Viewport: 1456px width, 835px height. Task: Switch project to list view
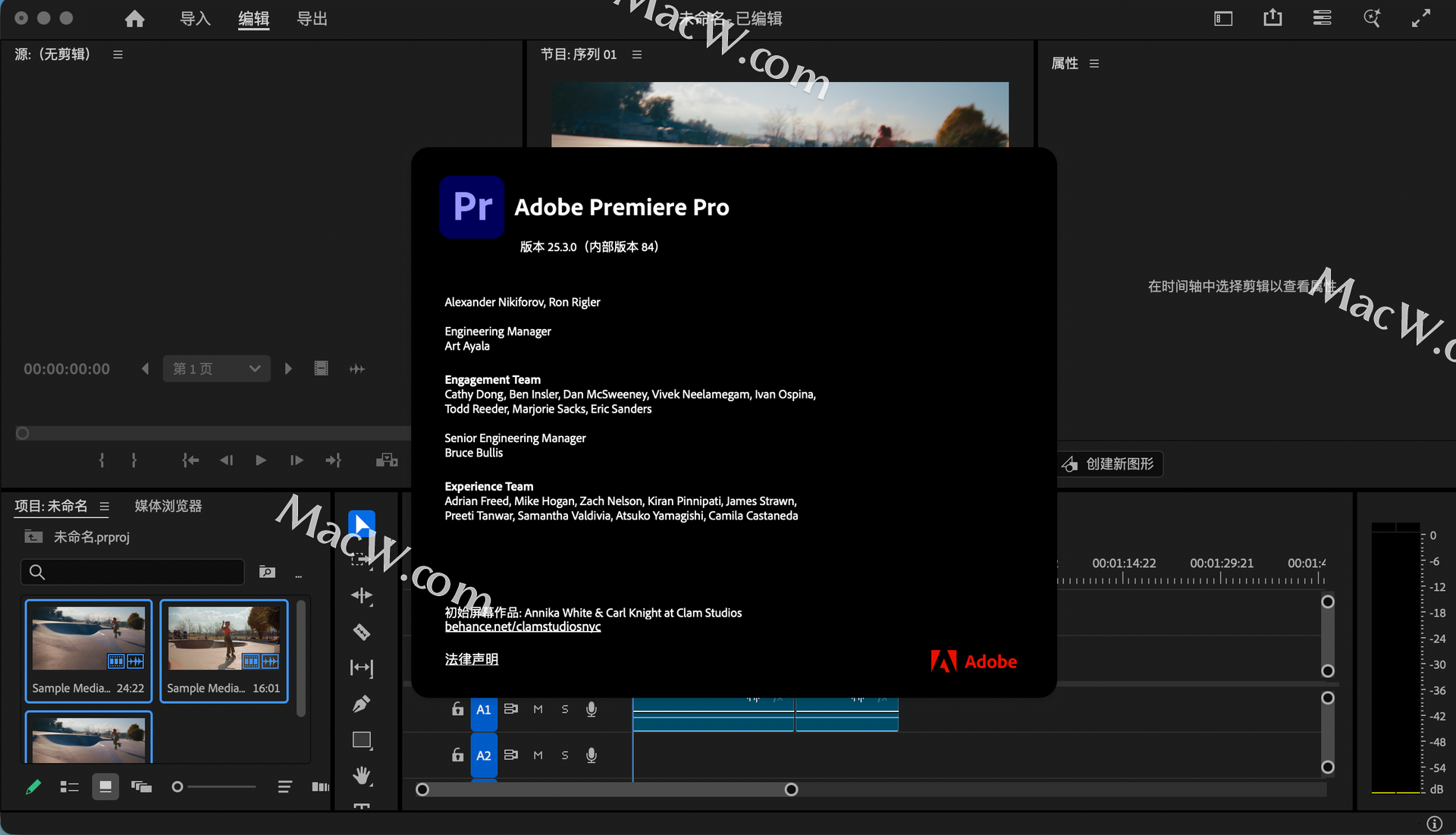tap(70, 787)
